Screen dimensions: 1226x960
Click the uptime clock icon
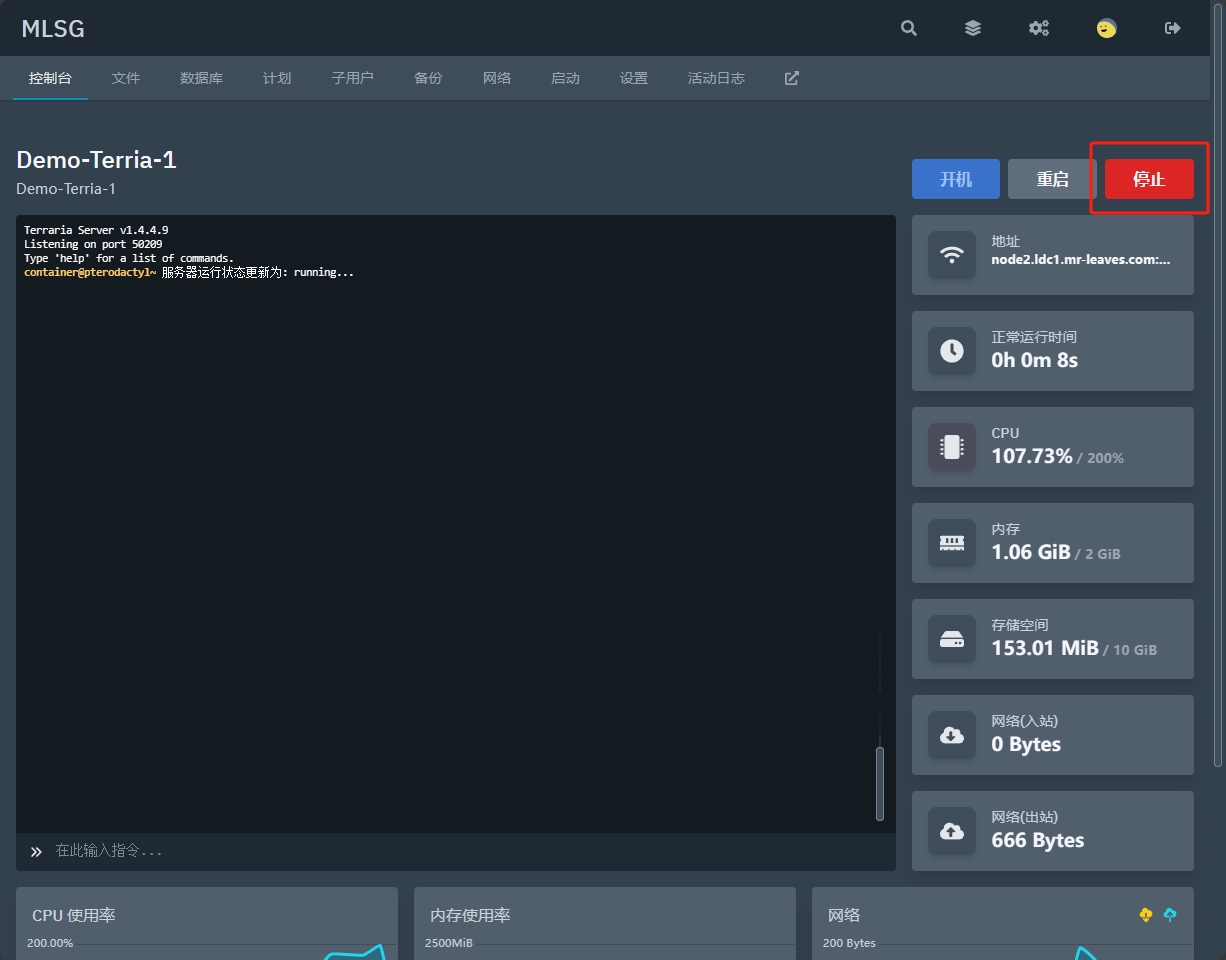click(952, 351)
